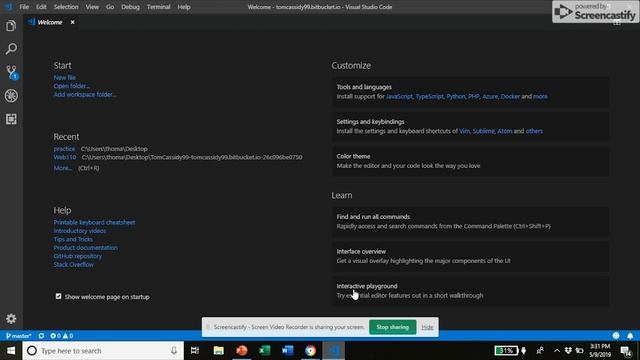Screen dimensions: 640x360
Task: Click the Visual Studio Code taskbar icon
Action: tap(333, 351)
